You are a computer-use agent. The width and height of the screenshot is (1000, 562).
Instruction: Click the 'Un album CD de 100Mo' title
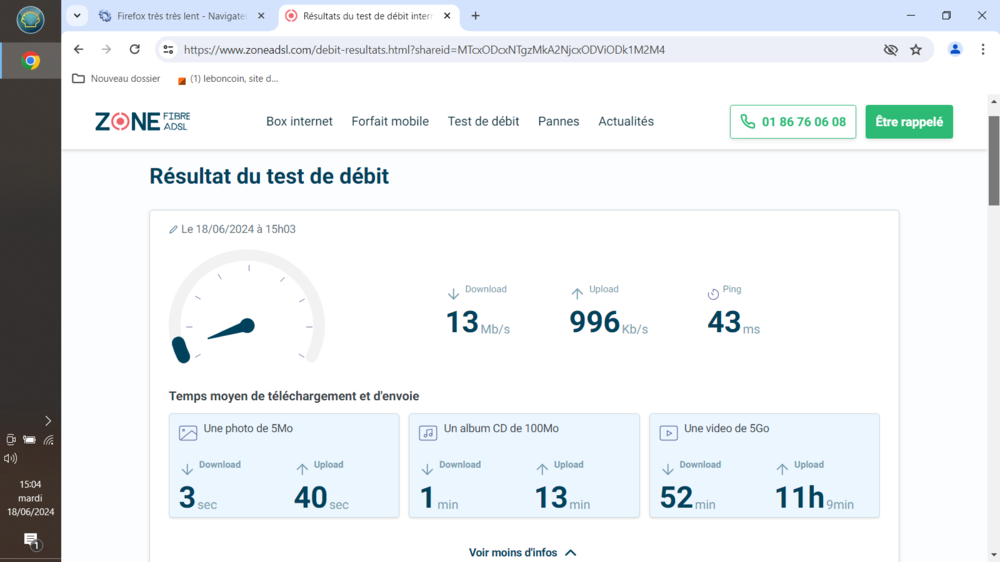(501, 429)
